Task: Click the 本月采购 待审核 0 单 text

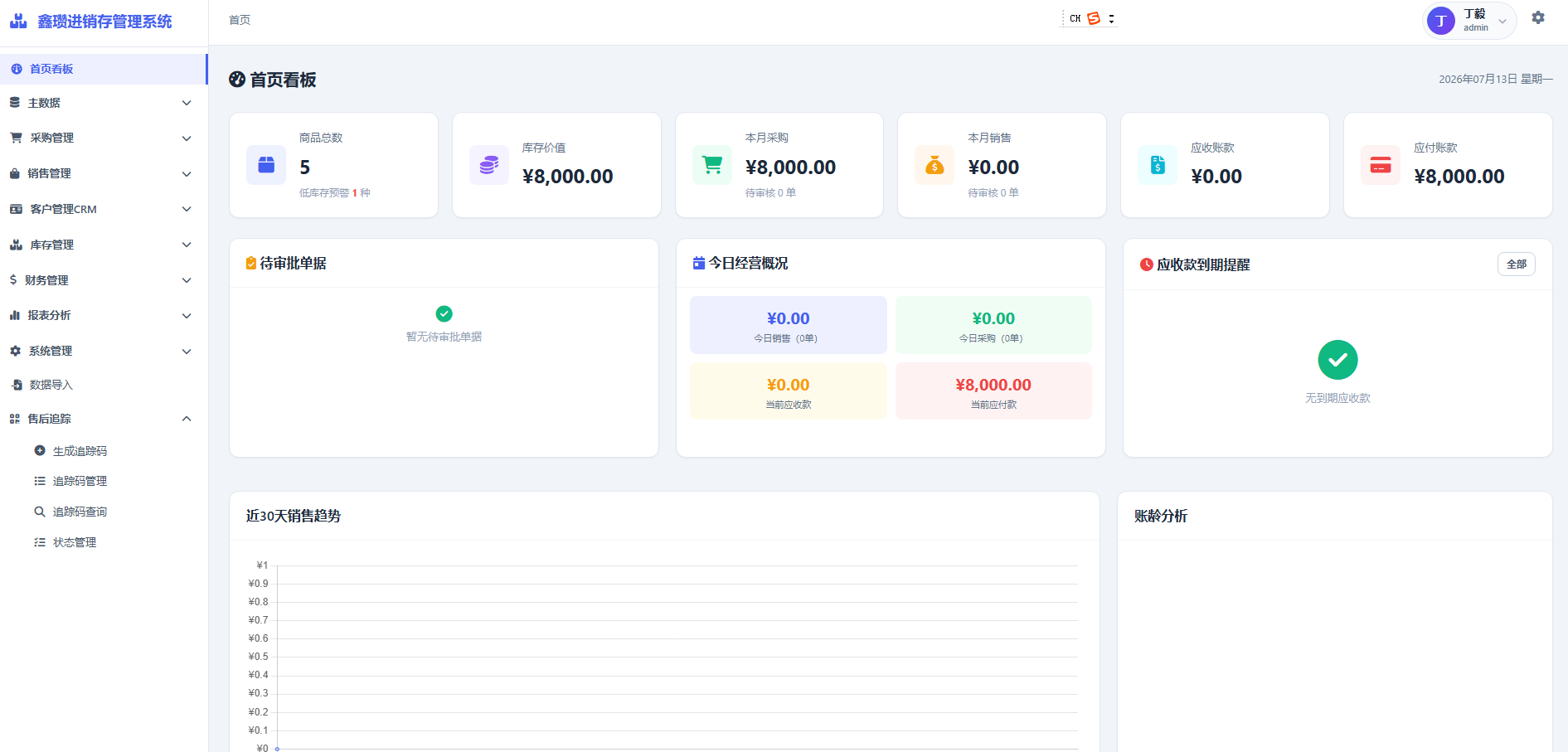Action: (770, 193)
